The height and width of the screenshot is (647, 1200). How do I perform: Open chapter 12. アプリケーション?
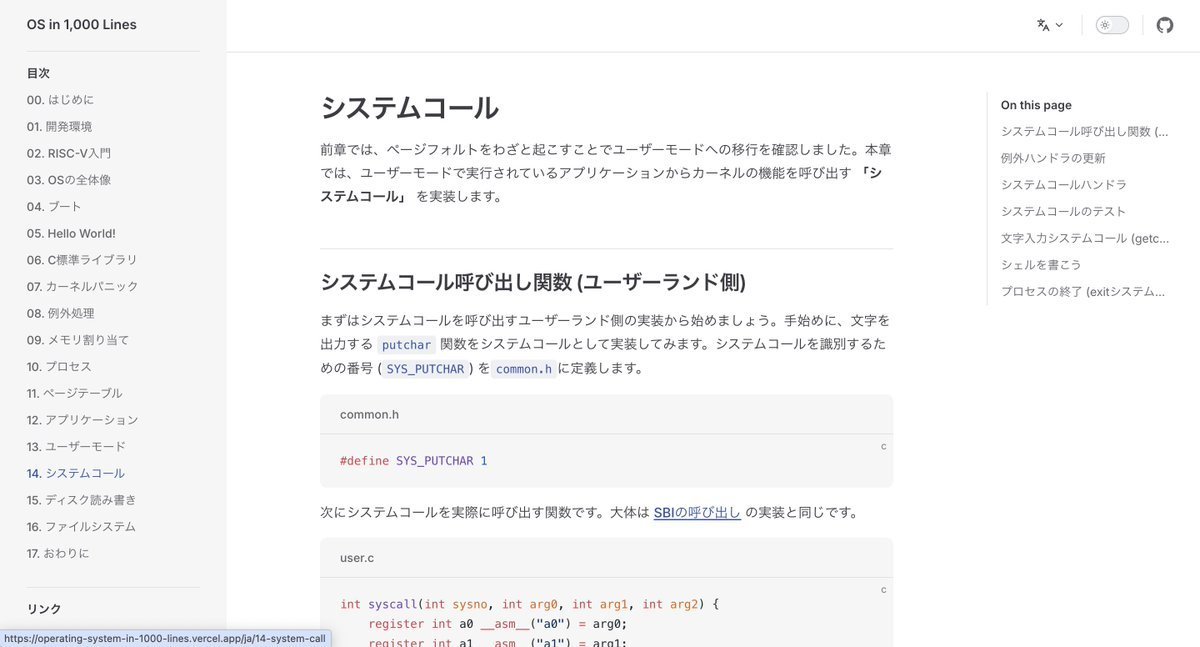[x=83, y=420]
